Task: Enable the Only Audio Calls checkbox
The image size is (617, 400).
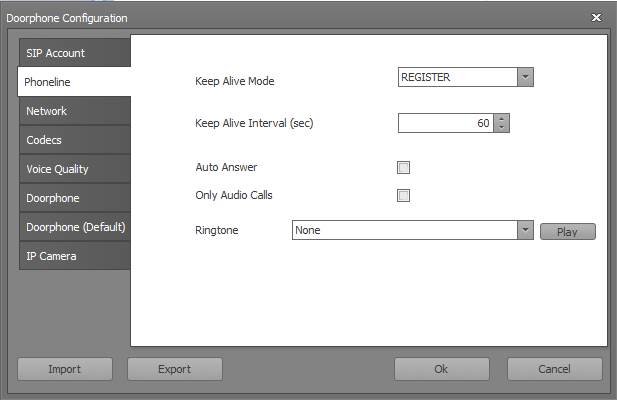Action: tap(403, 195)
